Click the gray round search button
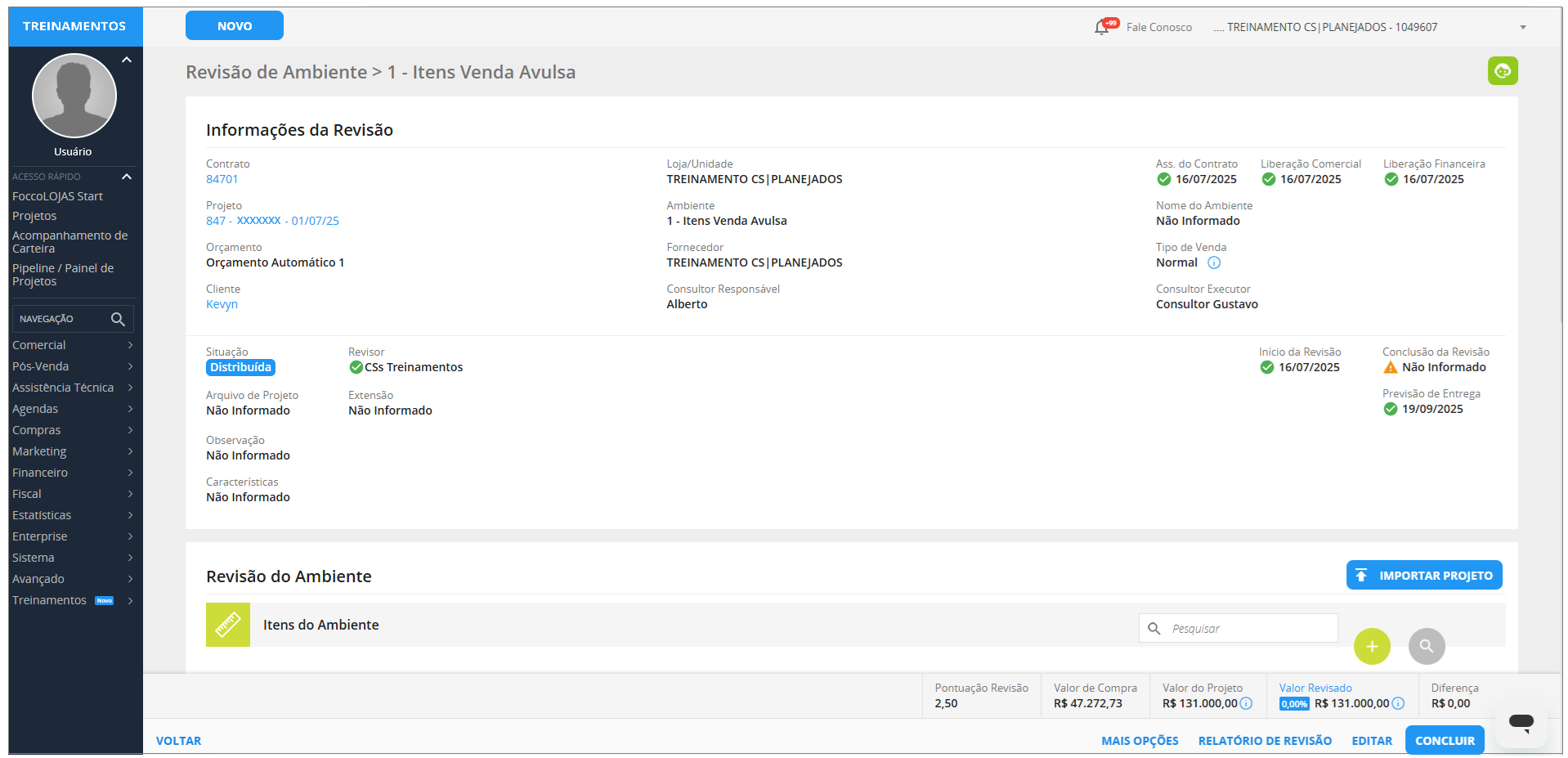1568x758 pixels. coord(1426,646)
